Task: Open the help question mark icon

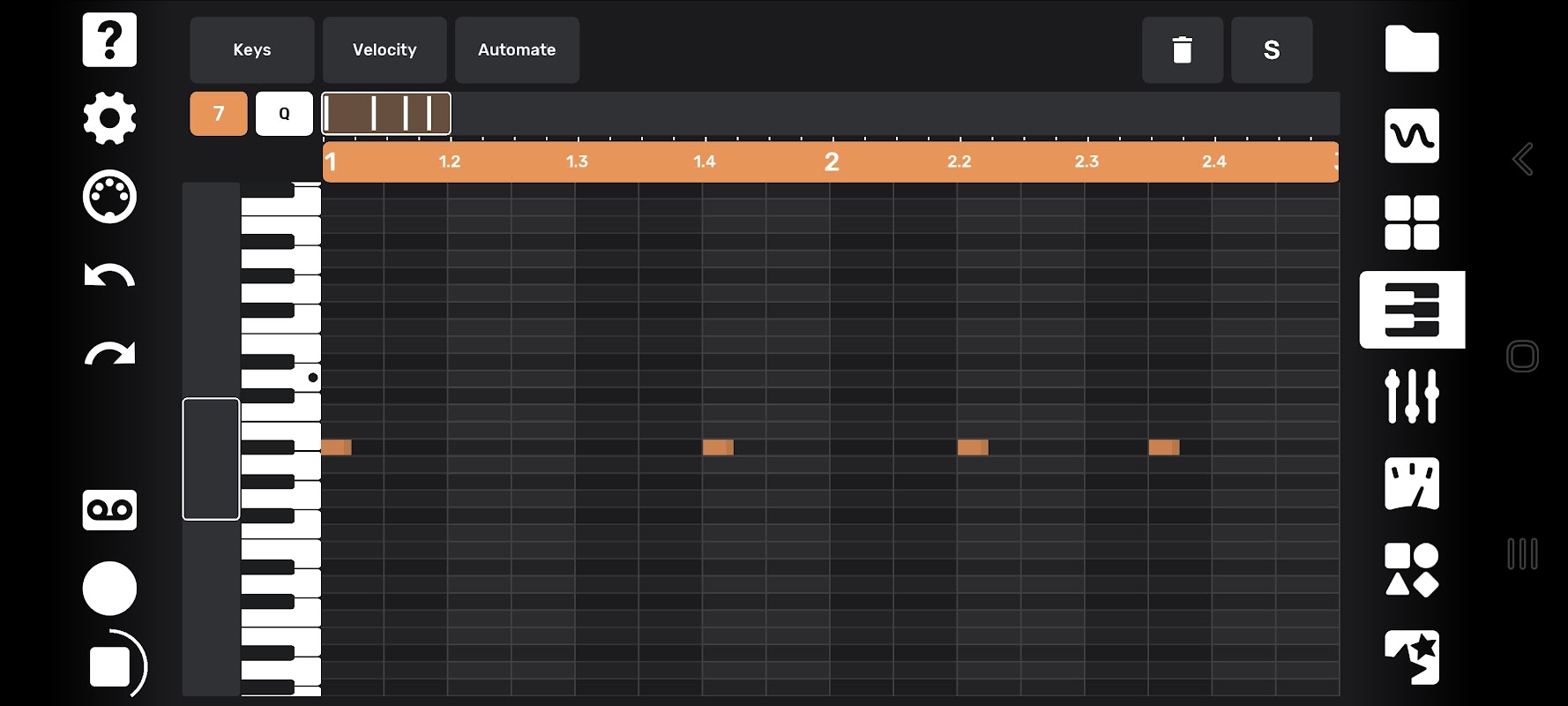Action: [x=109, y=40]
